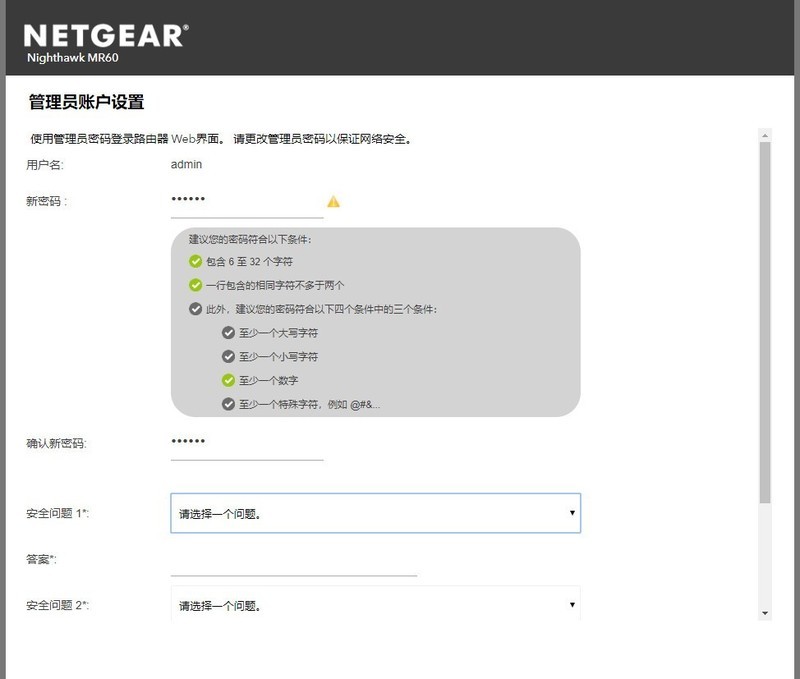This screenshot has height=679, width=800.
Task: Click gray check for lowercase character rule
Action: pos(229,356)
